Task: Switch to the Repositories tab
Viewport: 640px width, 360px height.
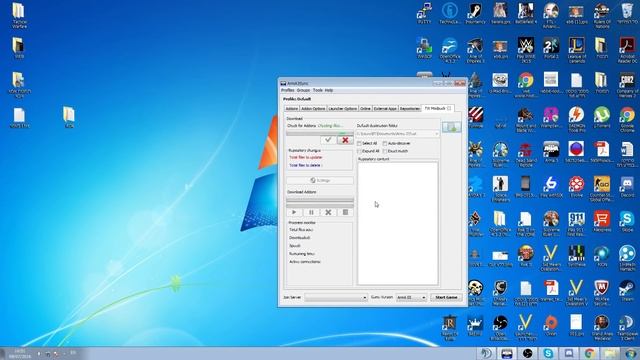Action: [x=409, y=109]
